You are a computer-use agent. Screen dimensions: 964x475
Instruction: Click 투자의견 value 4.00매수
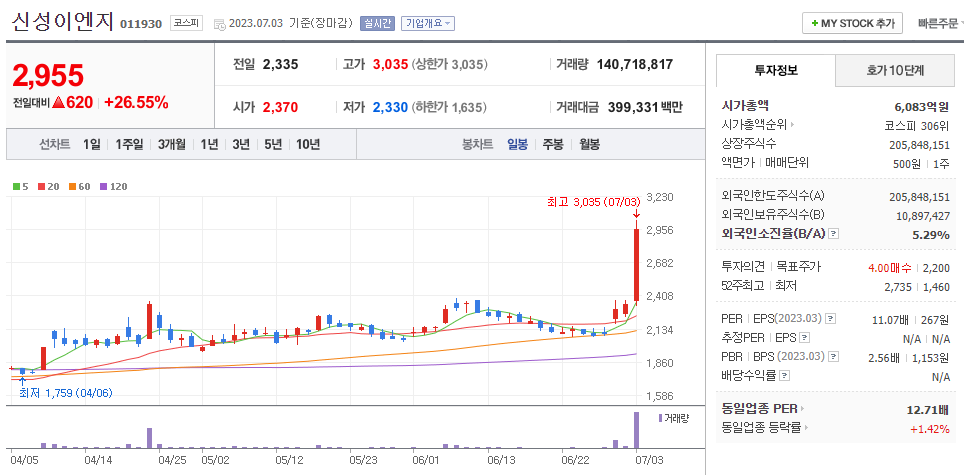[x=890, y=268]
